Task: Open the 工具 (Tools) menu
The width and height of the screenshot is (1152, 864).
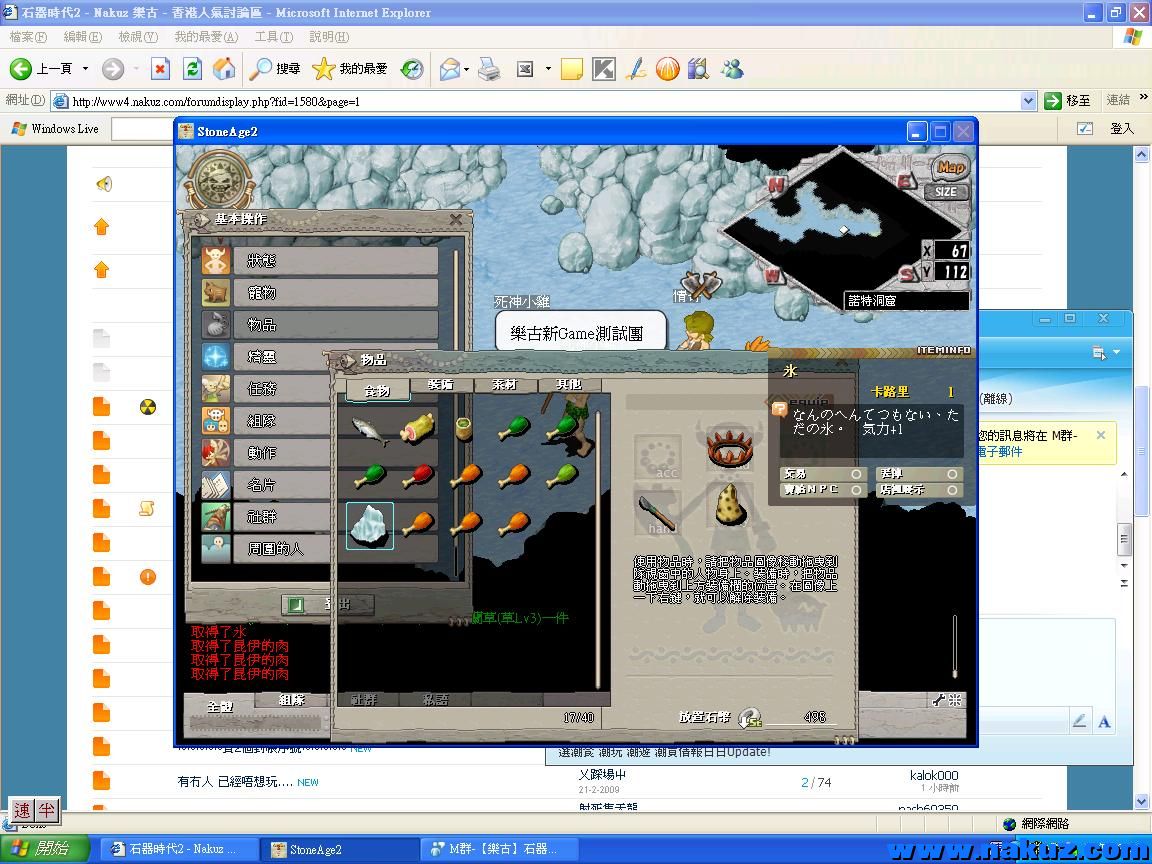Action: click(x=273, y=37)
